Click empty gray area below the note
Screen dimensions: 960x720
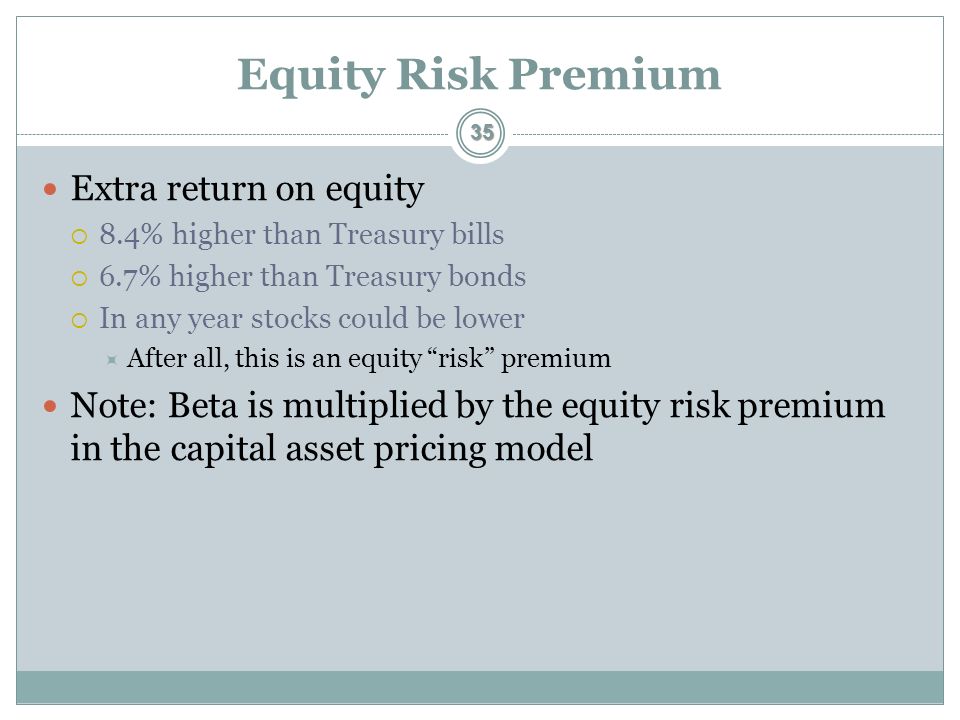pos(480,569)
